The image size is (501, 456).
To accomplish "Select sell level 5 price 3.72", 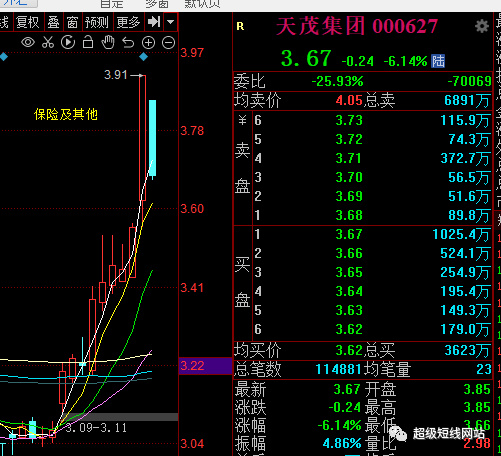I will pos(349,139).
